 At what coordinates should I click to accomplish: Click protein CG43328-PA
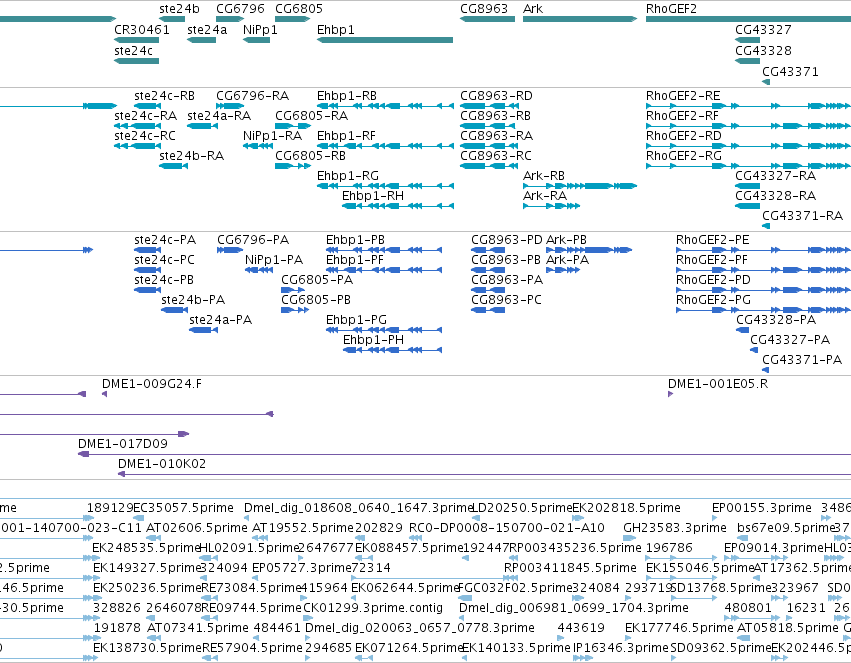click(742, 330)
